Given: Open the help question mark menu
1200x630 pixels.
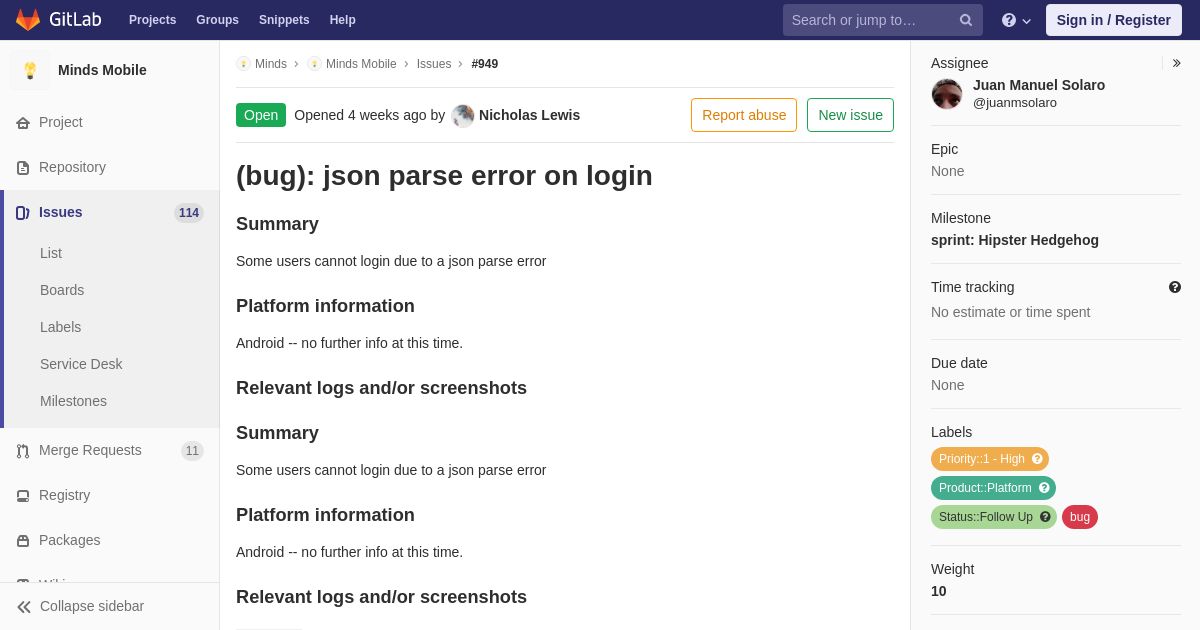Looking at the screenshot, I should pyautogui.click(x=1016, y=20).
